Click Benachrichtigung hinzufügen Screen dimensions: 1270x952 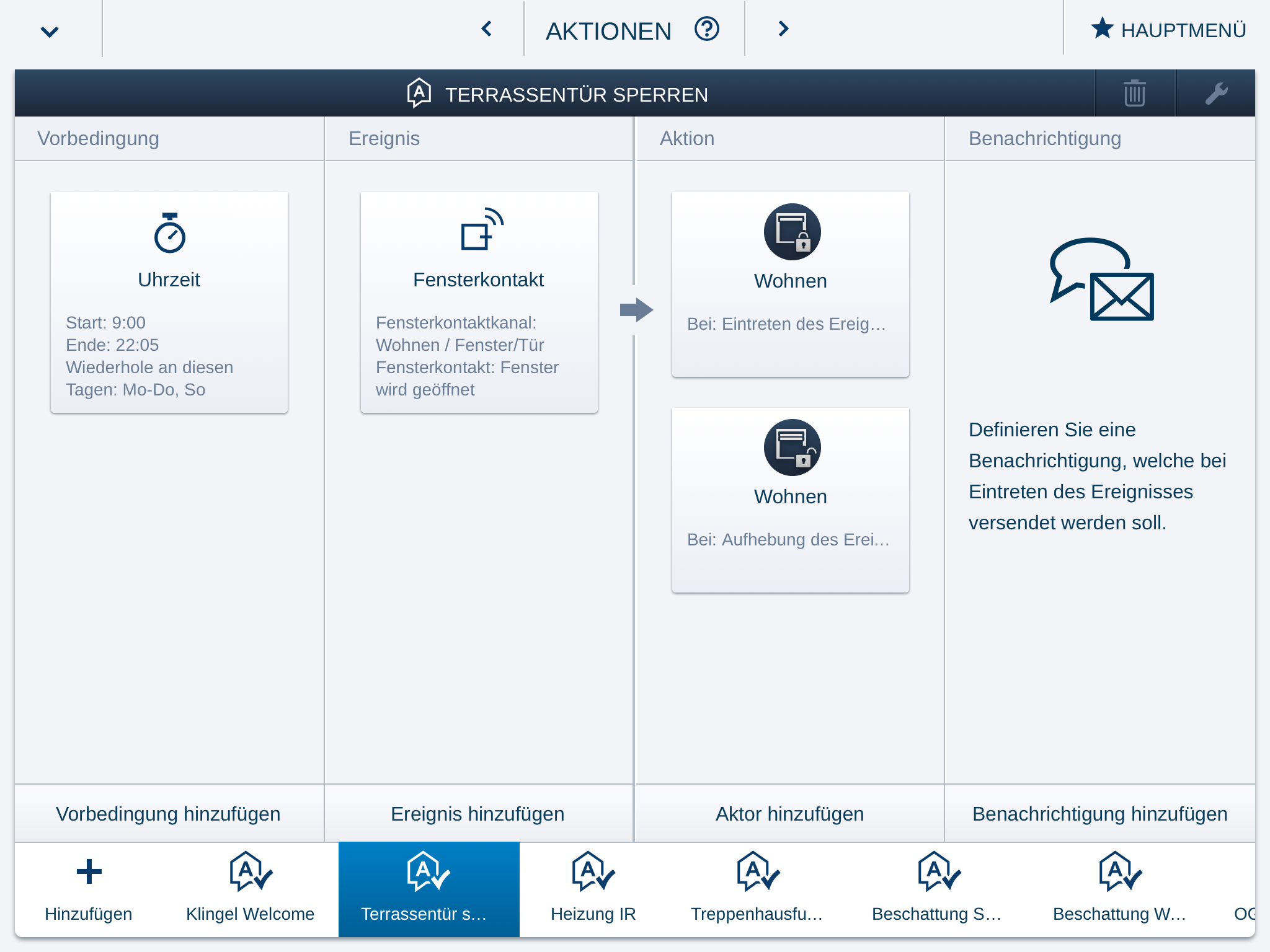click(x=1100, y=814)
